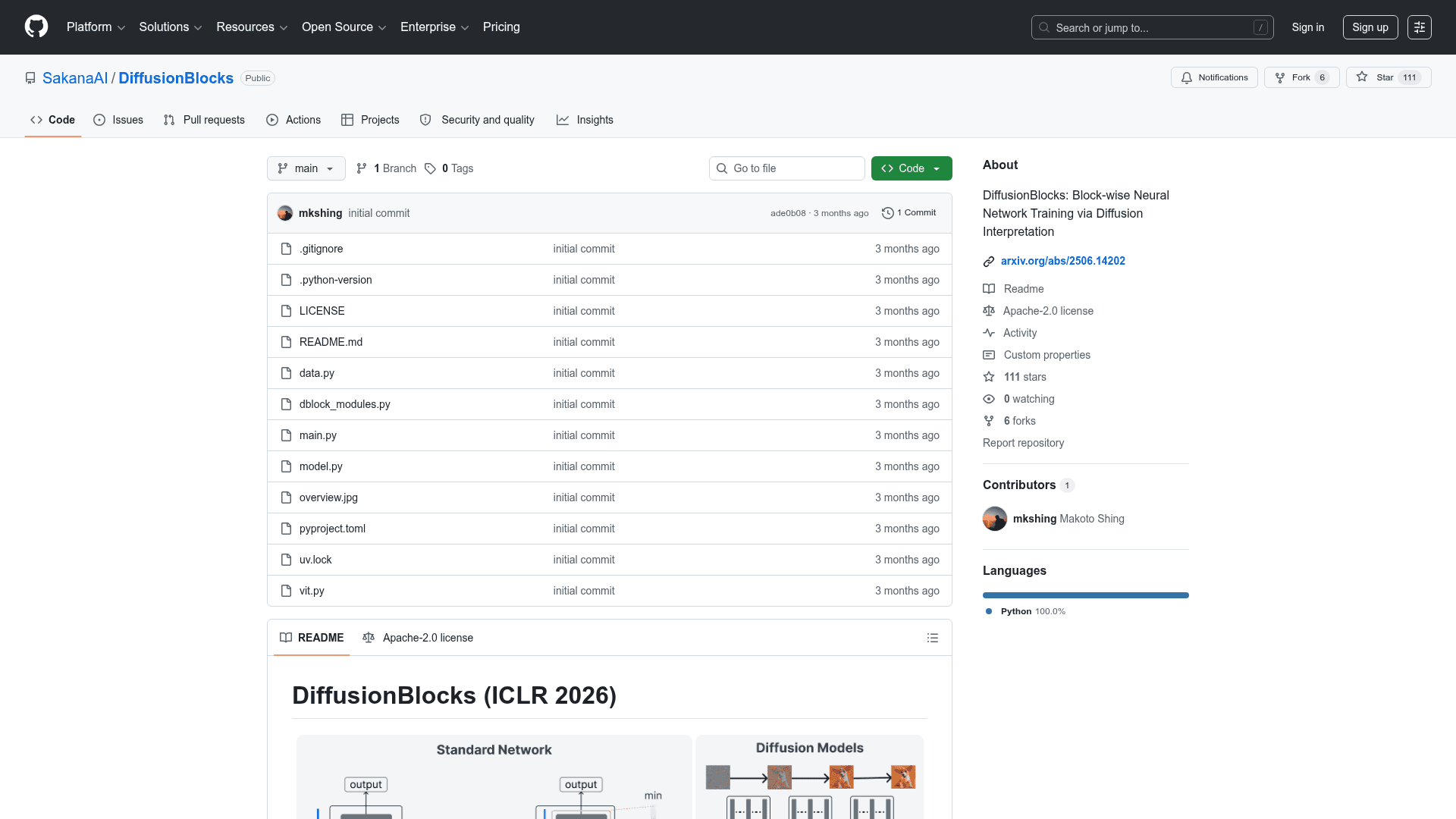Image resolution: width=1456 pixels, height=819 pixels.
Task: Click the link icon beside the arxiv URL
Action: tap(989, 262)
